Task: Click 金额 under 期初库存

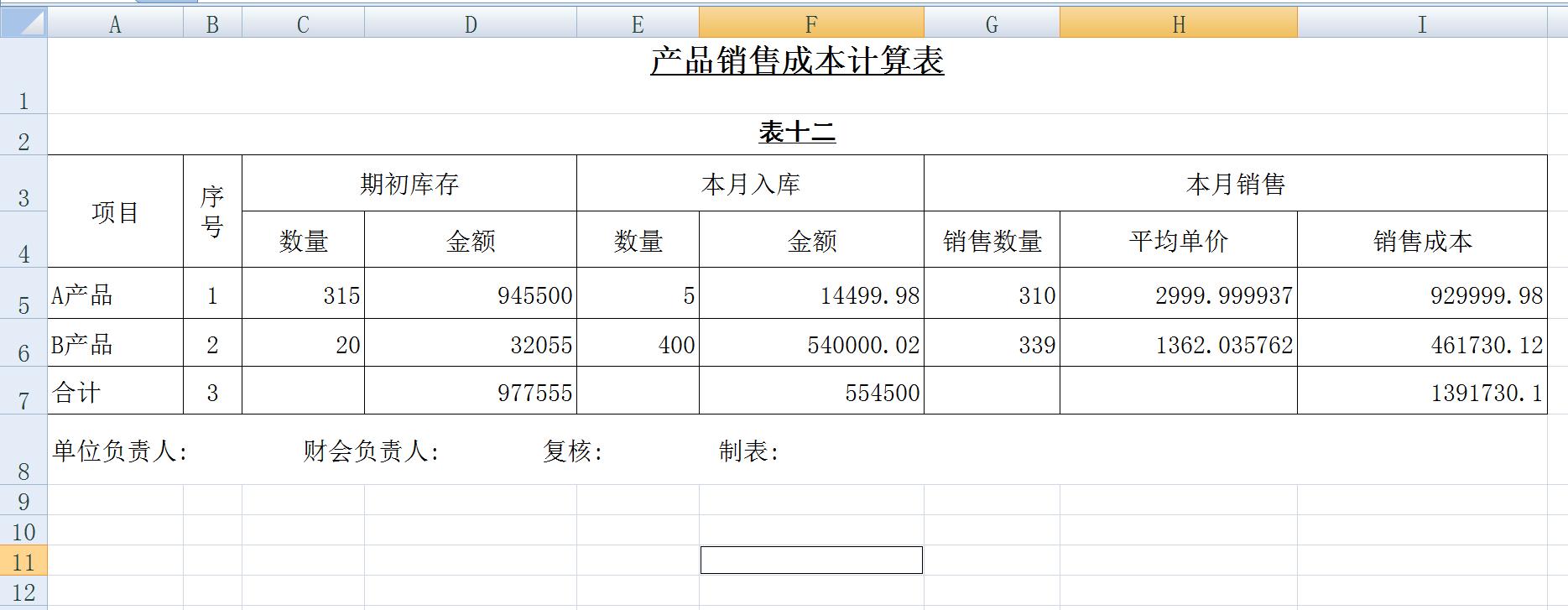Action: coord(471,240)
